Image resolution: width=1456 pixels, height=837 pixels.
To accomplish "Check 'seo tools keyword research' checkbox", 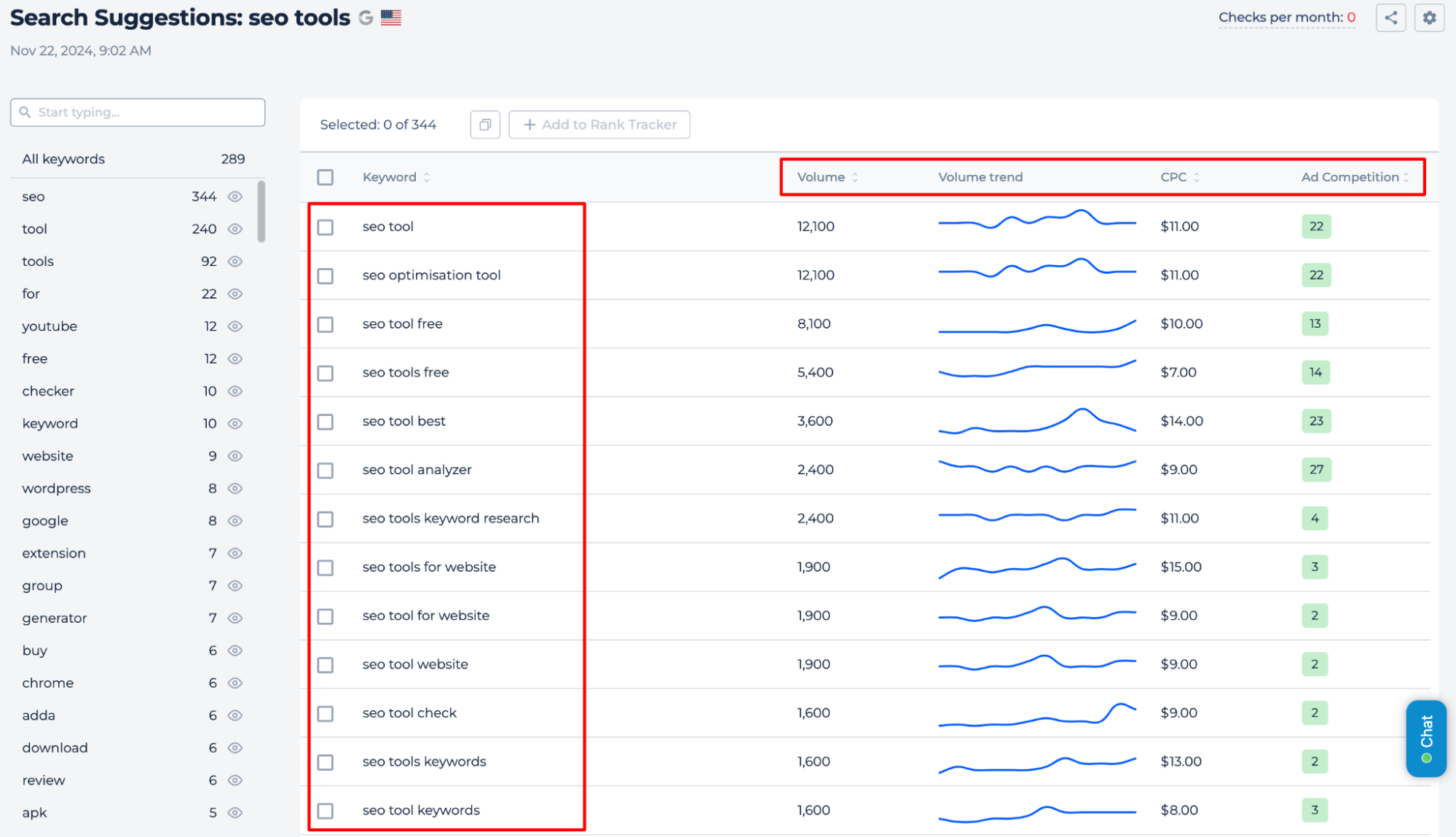I will pos(326,519).
